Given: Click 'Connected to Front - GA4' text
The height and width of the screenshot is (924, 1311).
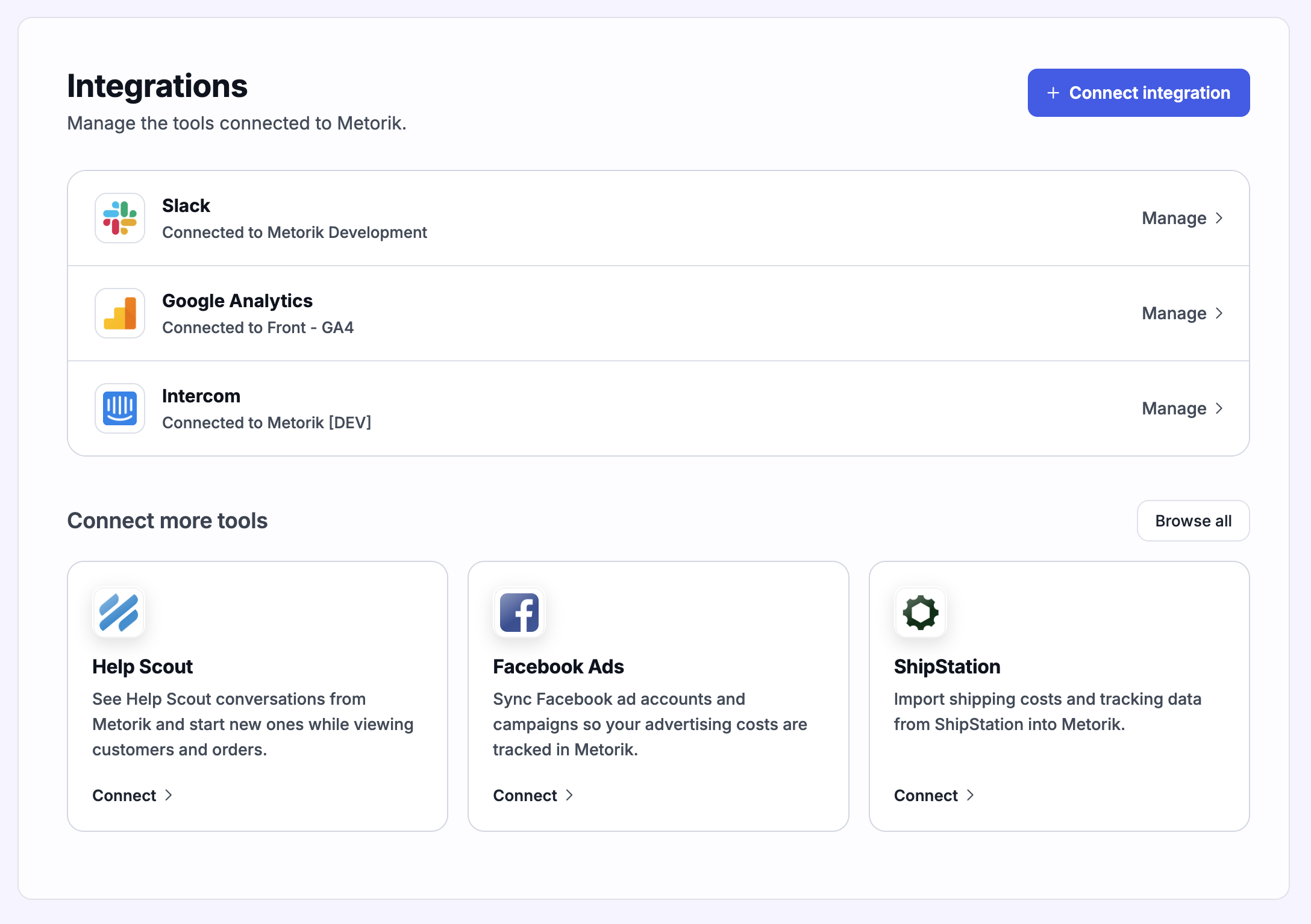Looking at the screenshot, I should pyautogui.click(x=258, y=328).
